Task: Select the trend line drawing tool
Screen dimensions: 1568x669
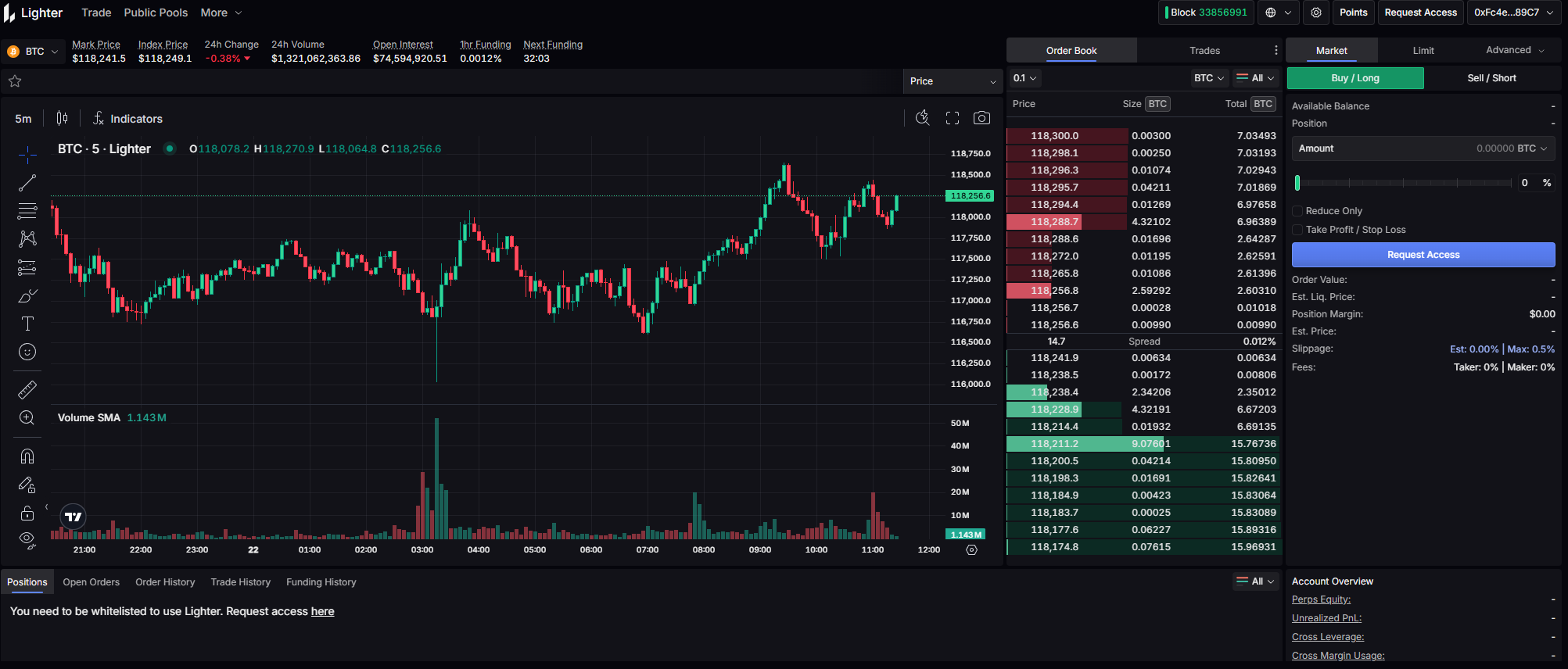Action: [27, 183]
